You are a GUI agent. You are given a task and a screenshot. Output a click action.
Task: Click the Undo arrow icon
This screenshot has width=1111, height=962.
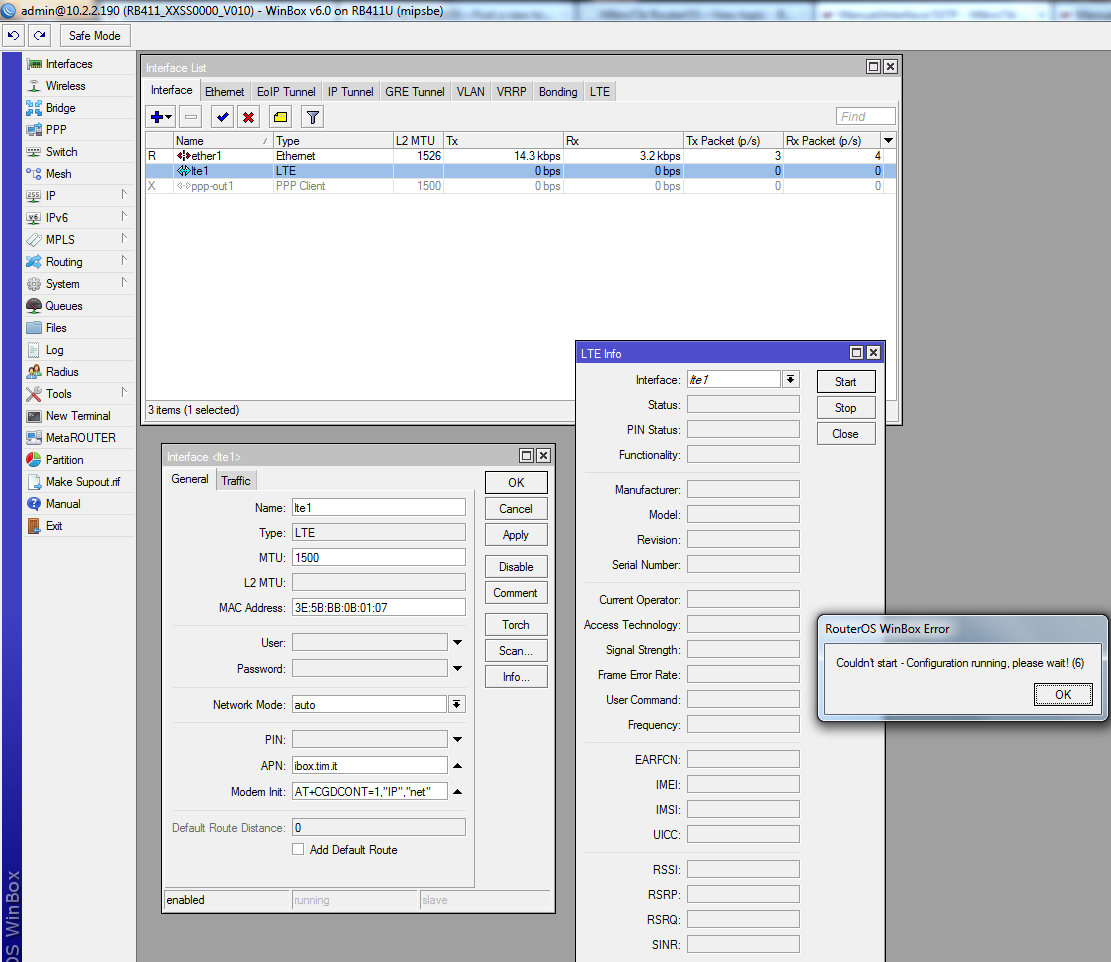(x=13, y=35)
